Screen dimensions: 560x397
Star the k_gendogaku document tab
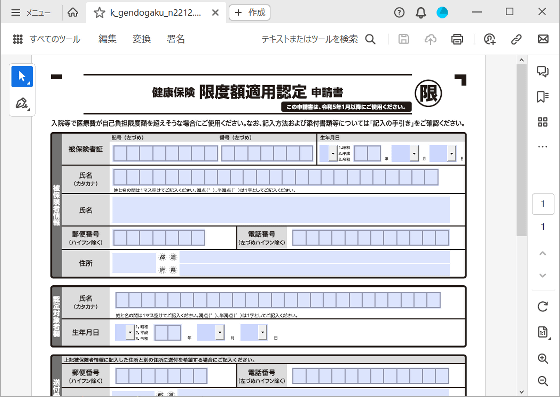pyautogui.click(x=99, y=13)
